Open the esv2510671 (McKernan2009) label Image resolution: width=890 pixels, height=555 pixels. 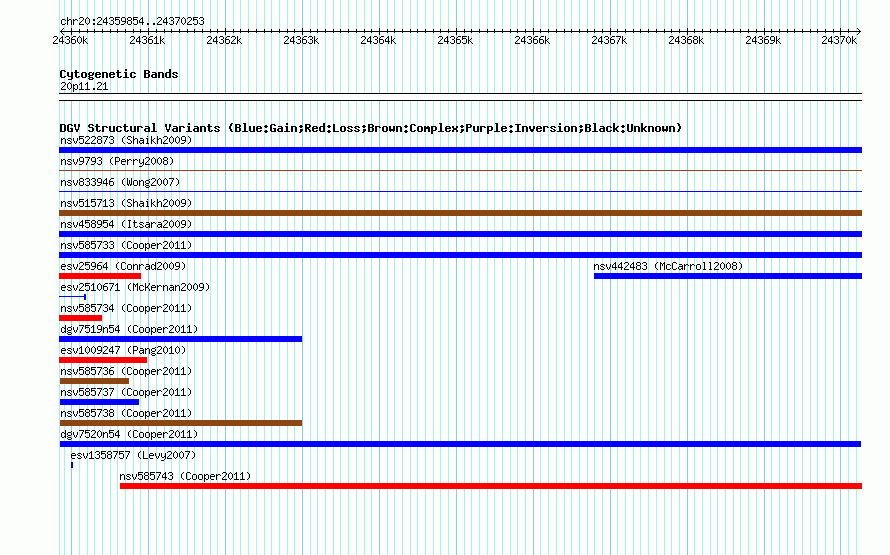pos(135,287)
